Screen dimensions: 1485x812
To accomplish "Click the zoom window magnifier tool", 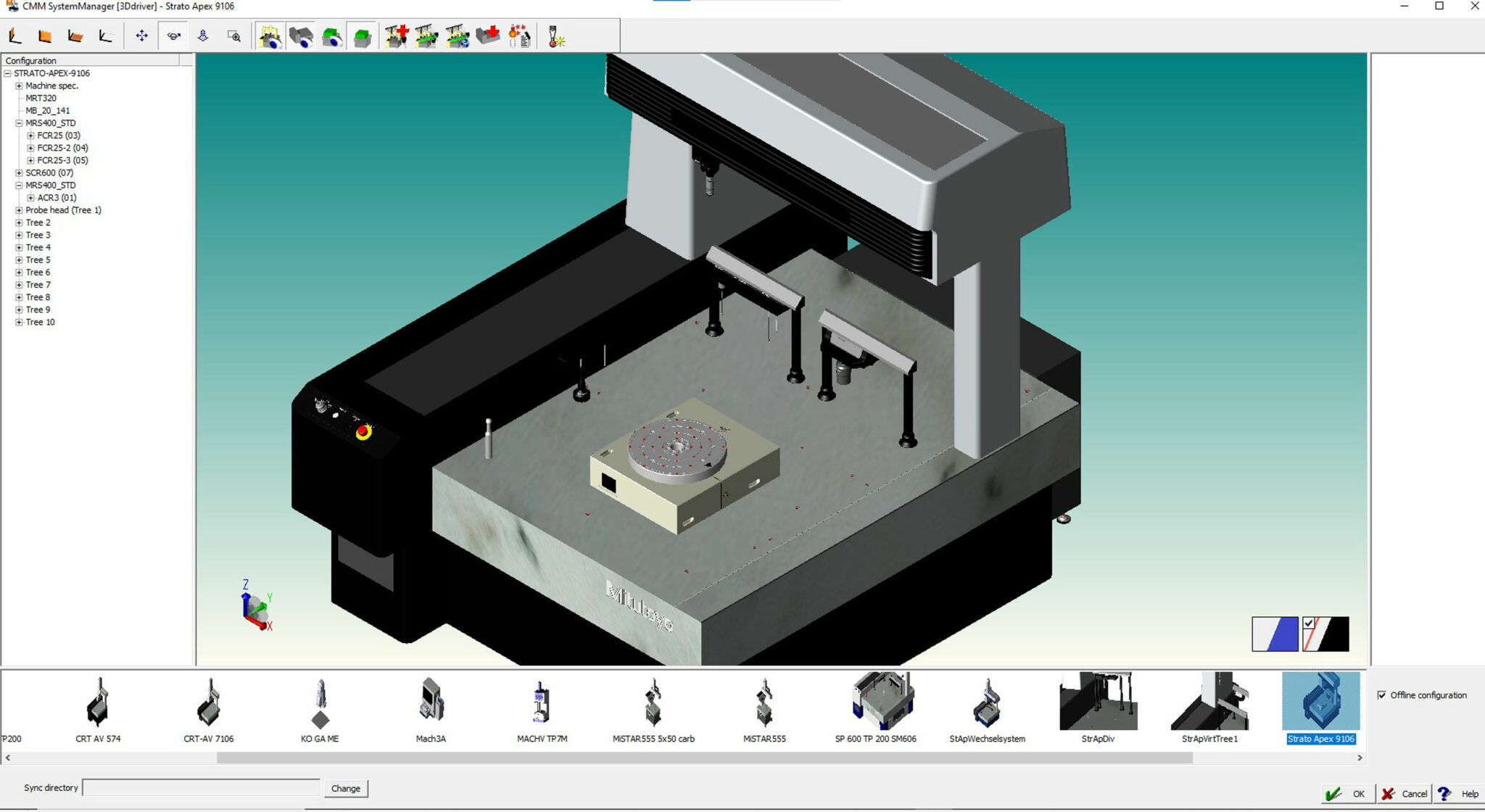I will coord(233,36).
